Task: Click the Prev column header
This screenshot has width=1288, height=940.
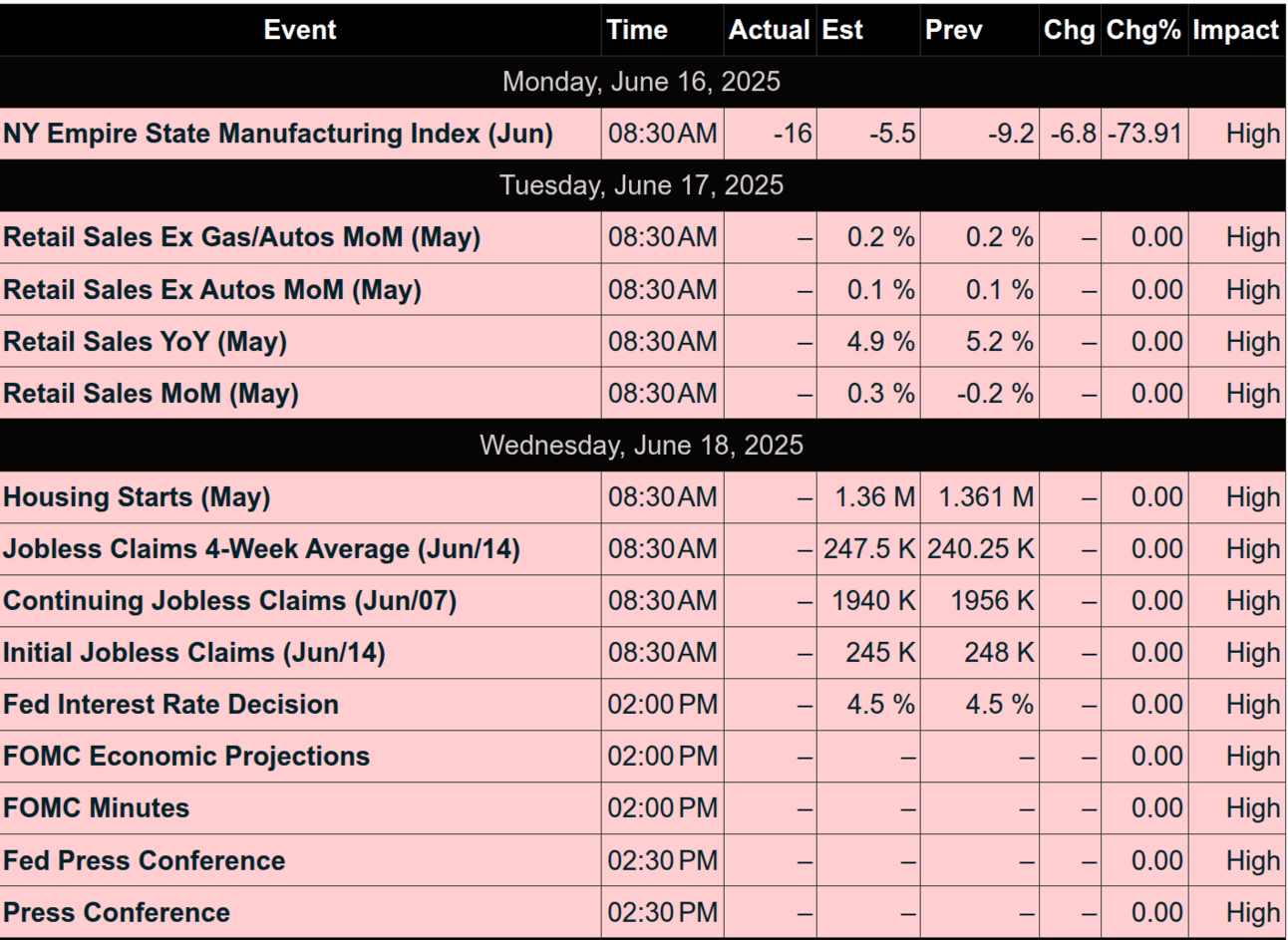Action: pyautogui.click(x=953, y=30)
